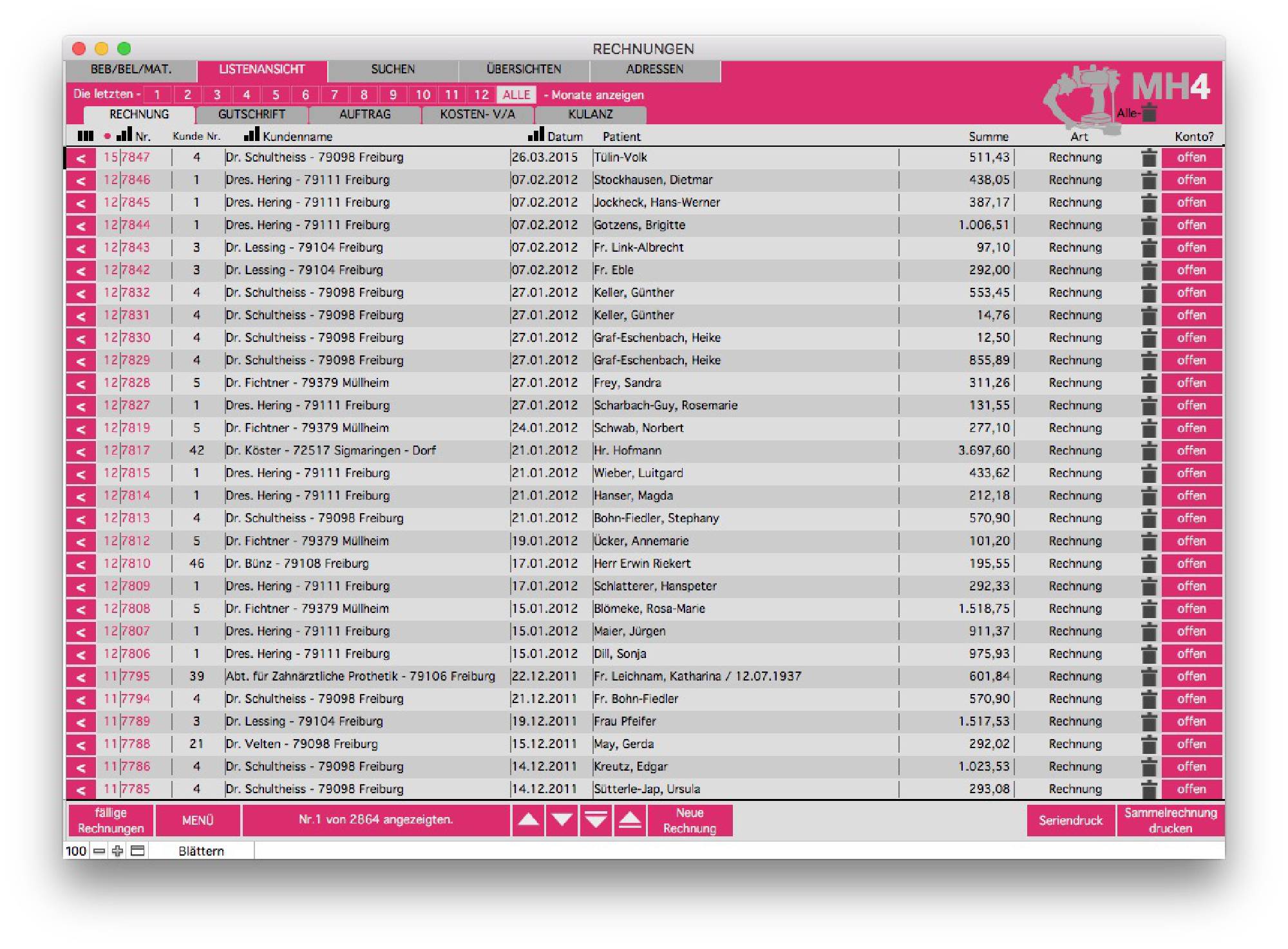Open the Hr. Hofmann invoice via chevron
The width and height of the screenshot is (1288, 949).
81,451
